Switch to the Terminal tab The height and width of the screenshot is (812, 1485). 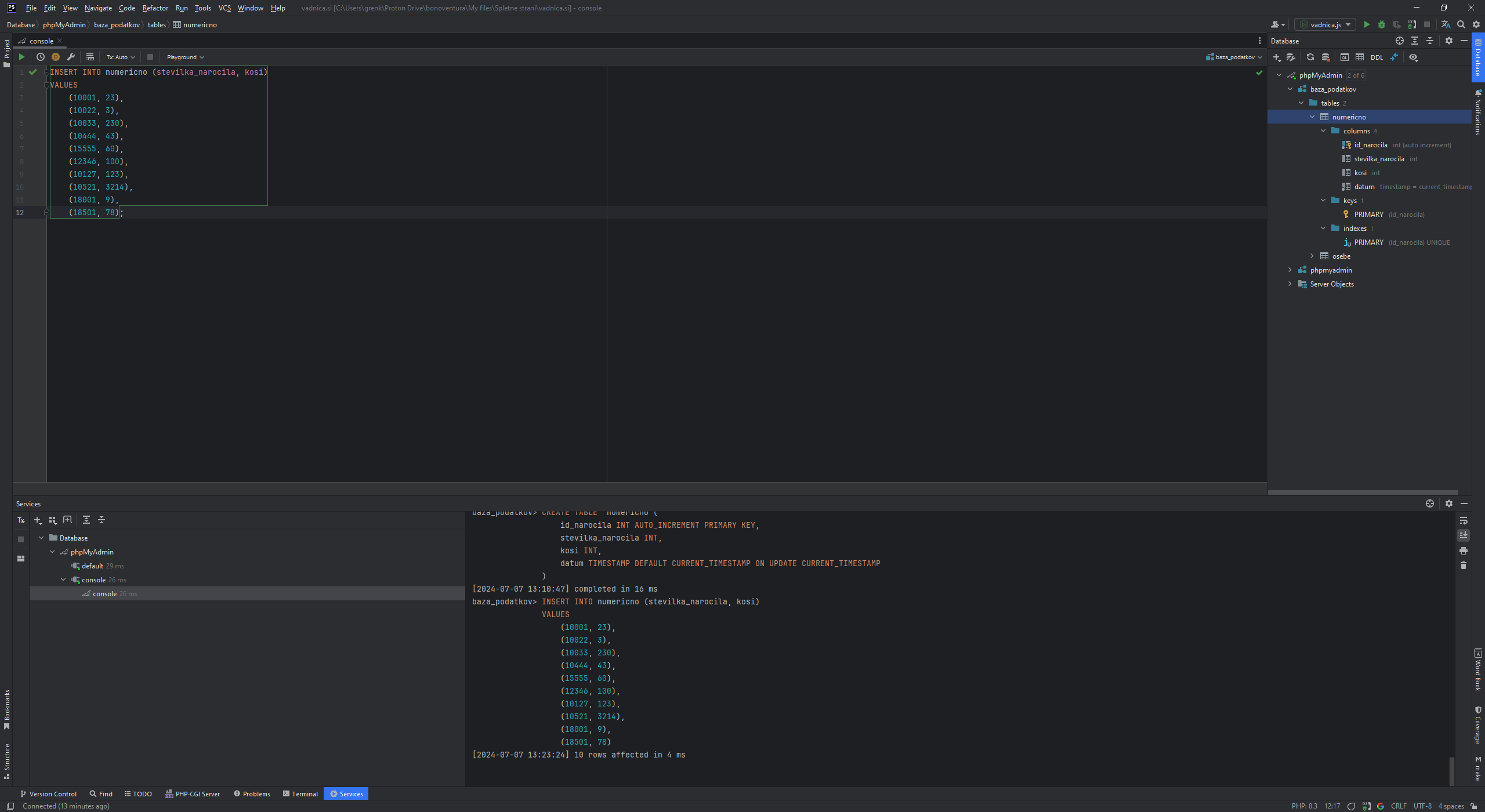[300, 794]
